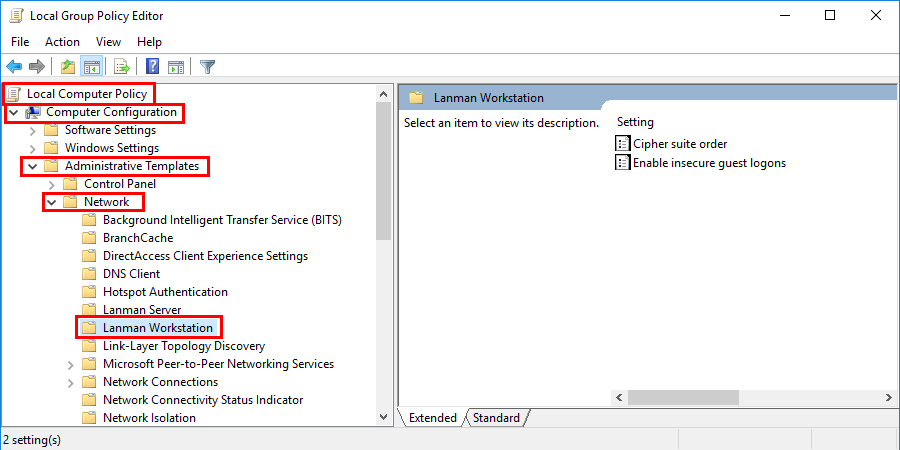900x450 pixels.
Task: Expand the Software Settings node
Action: 33,130
